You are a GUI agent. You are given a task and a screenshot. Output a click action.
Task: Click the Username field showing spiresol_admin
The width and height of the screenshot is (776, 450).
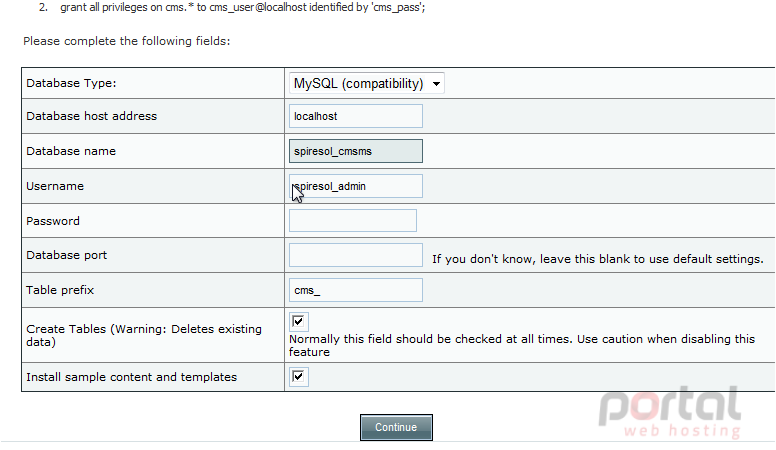pos(356,186)
